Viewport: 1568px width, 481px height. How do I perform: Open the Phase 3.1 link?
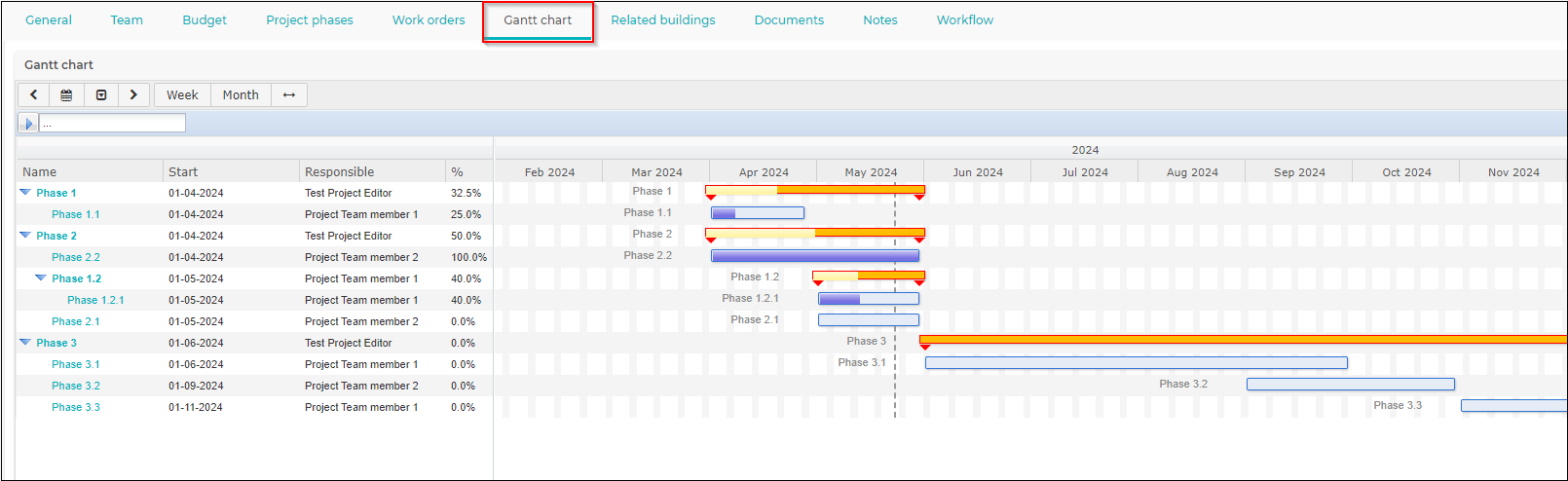tap(76, 364)
